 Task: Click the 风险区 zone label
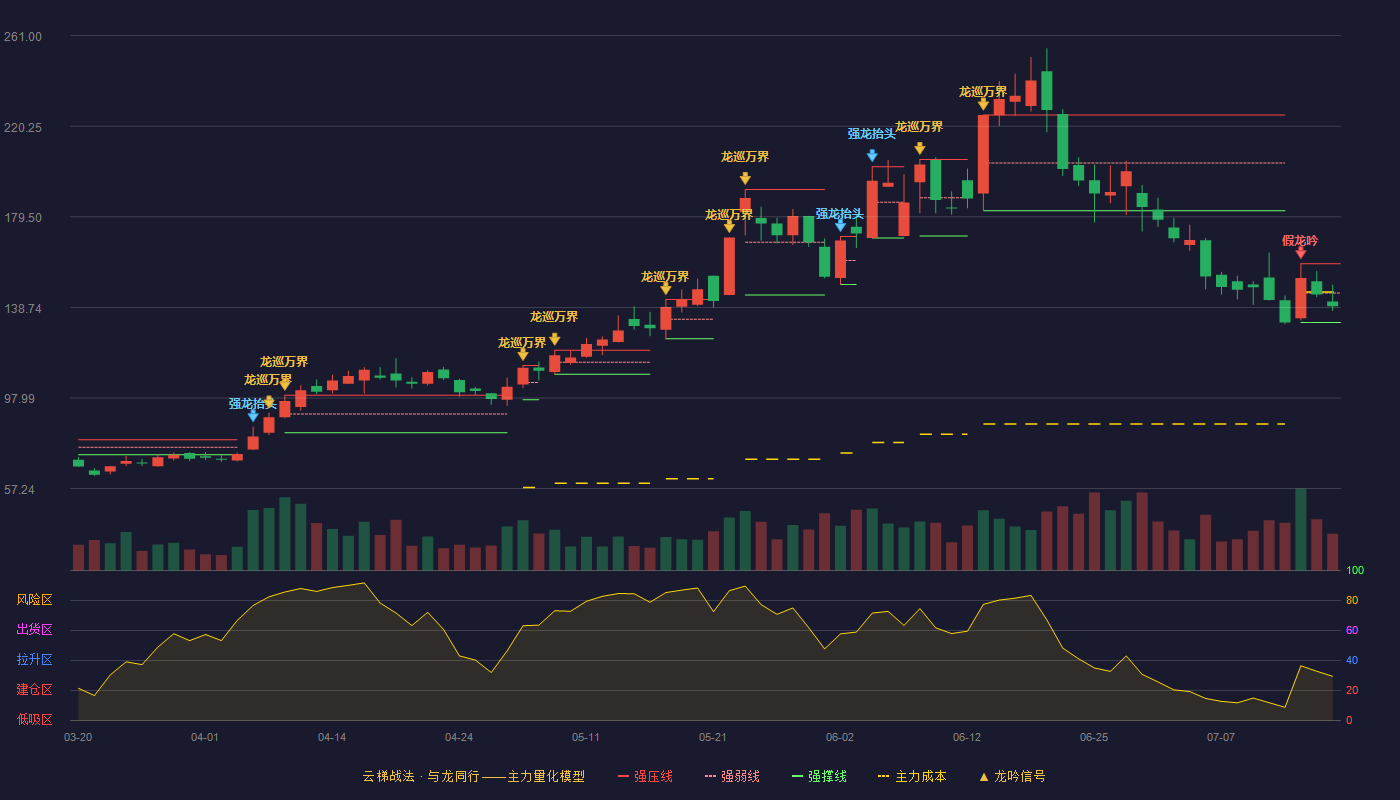click(x=34, y=600)
